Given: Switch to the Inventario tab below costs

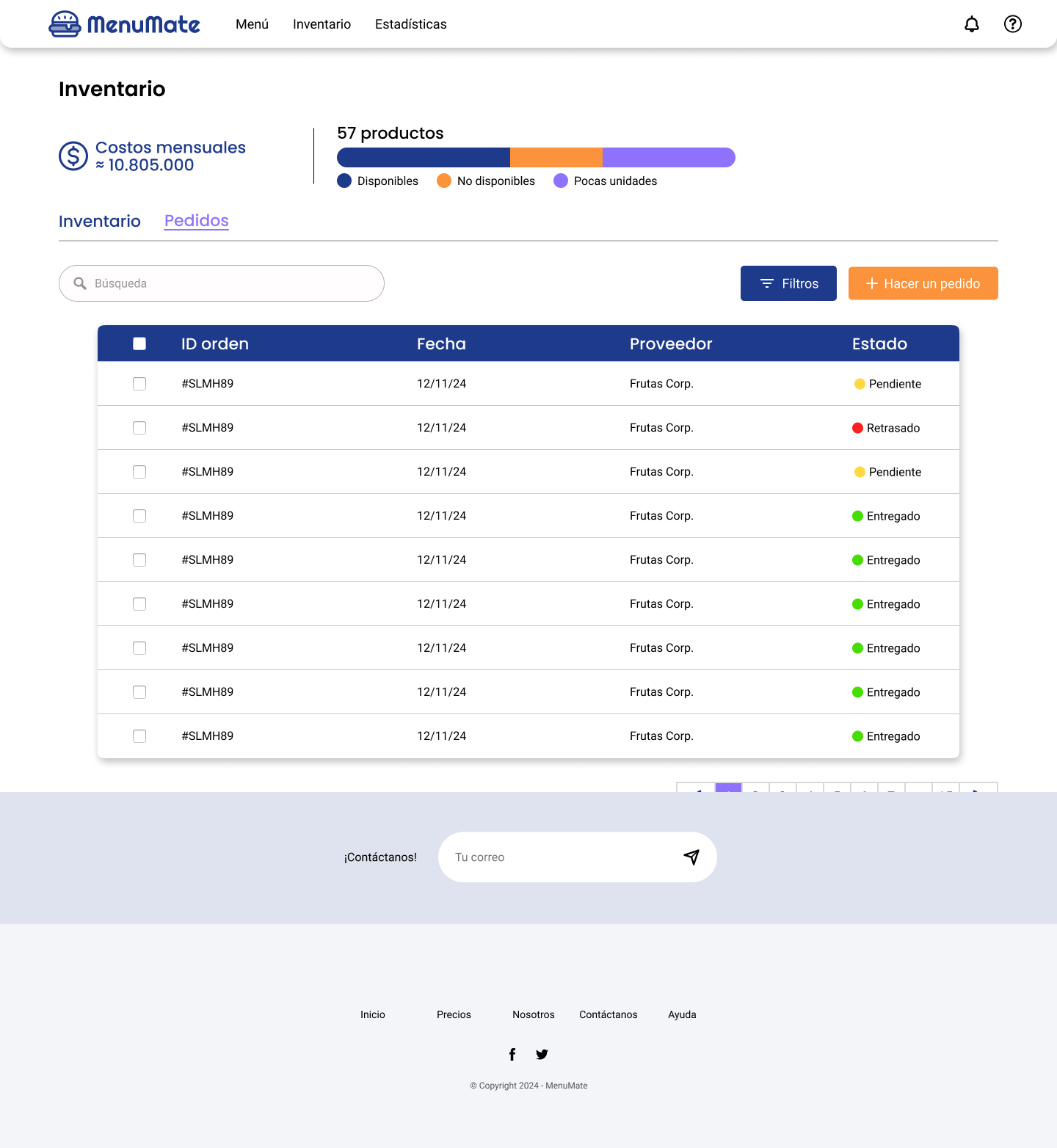Looking at the screenshot, I should pos(100,221).
